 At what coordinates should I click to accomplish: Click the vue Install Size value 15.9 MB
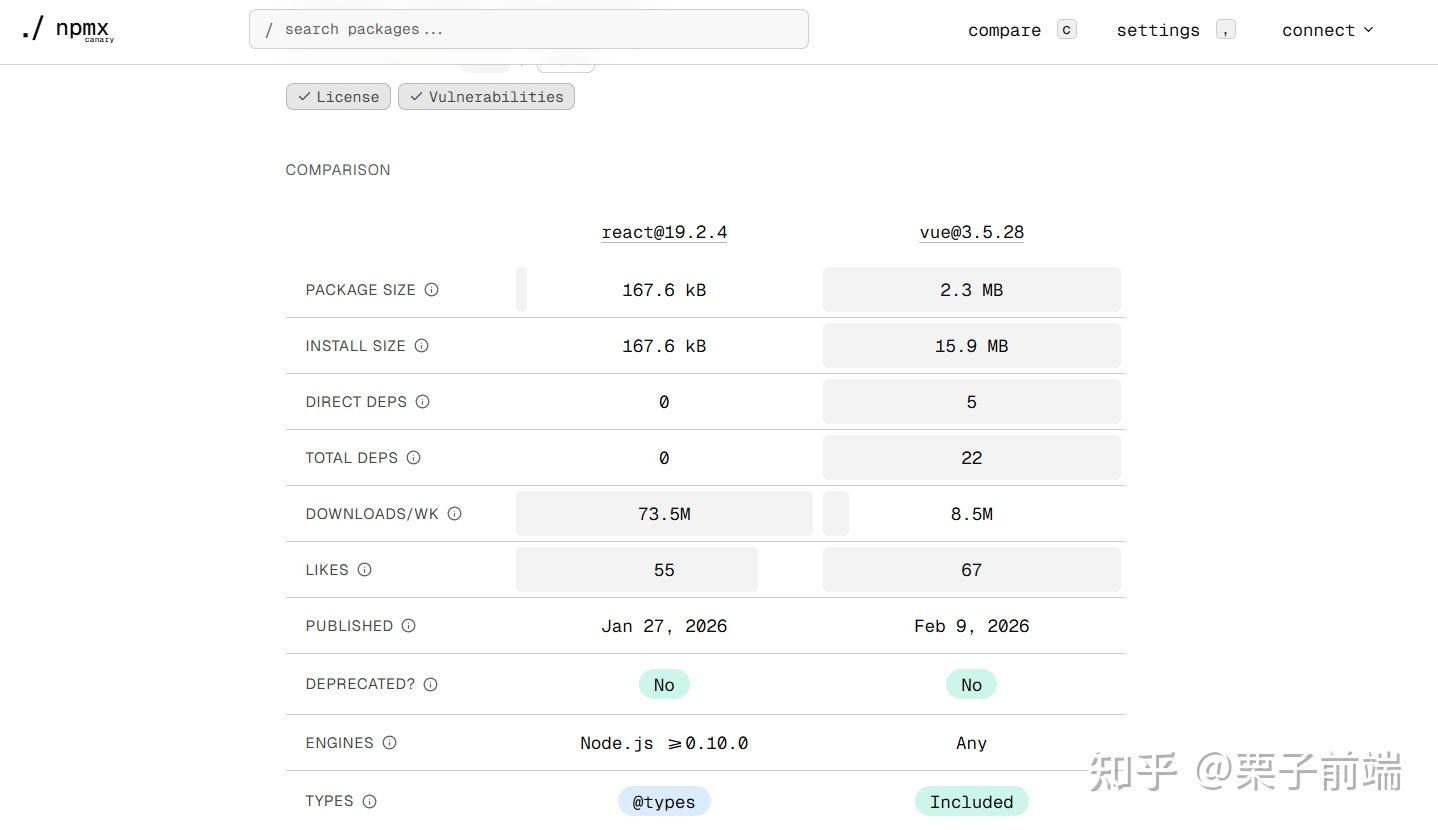click(972, 346)
